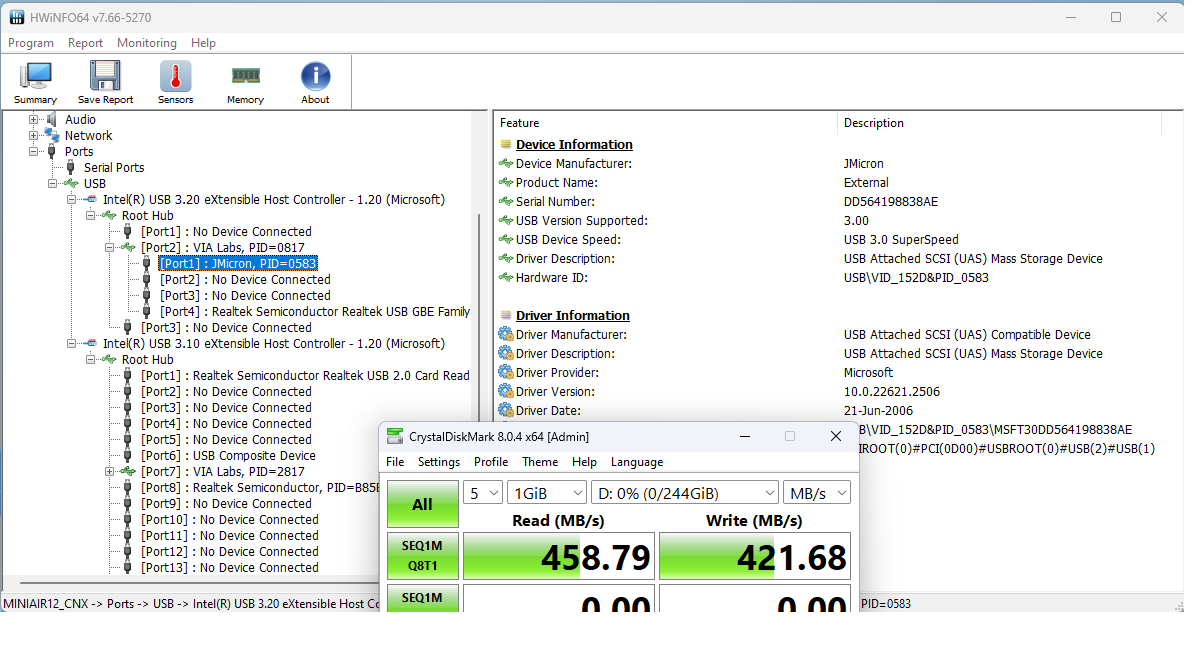Expand the Network tree node
This screenshot has height=672, width=1200.
(x=33, y=136)
